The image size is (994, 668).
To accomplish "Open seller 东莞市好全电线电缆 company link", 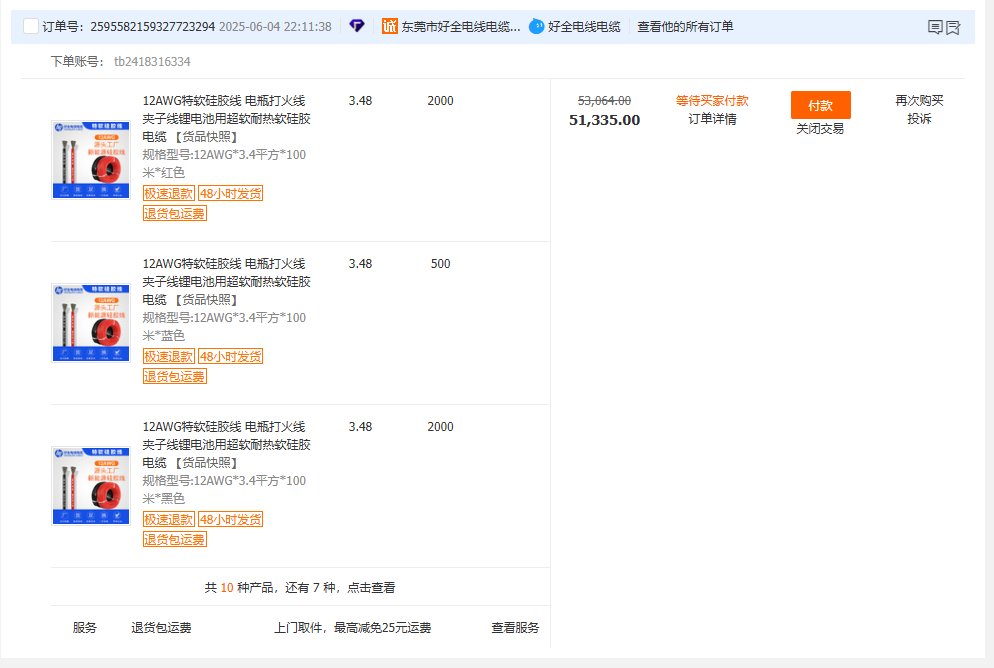I will click(461, 27).
